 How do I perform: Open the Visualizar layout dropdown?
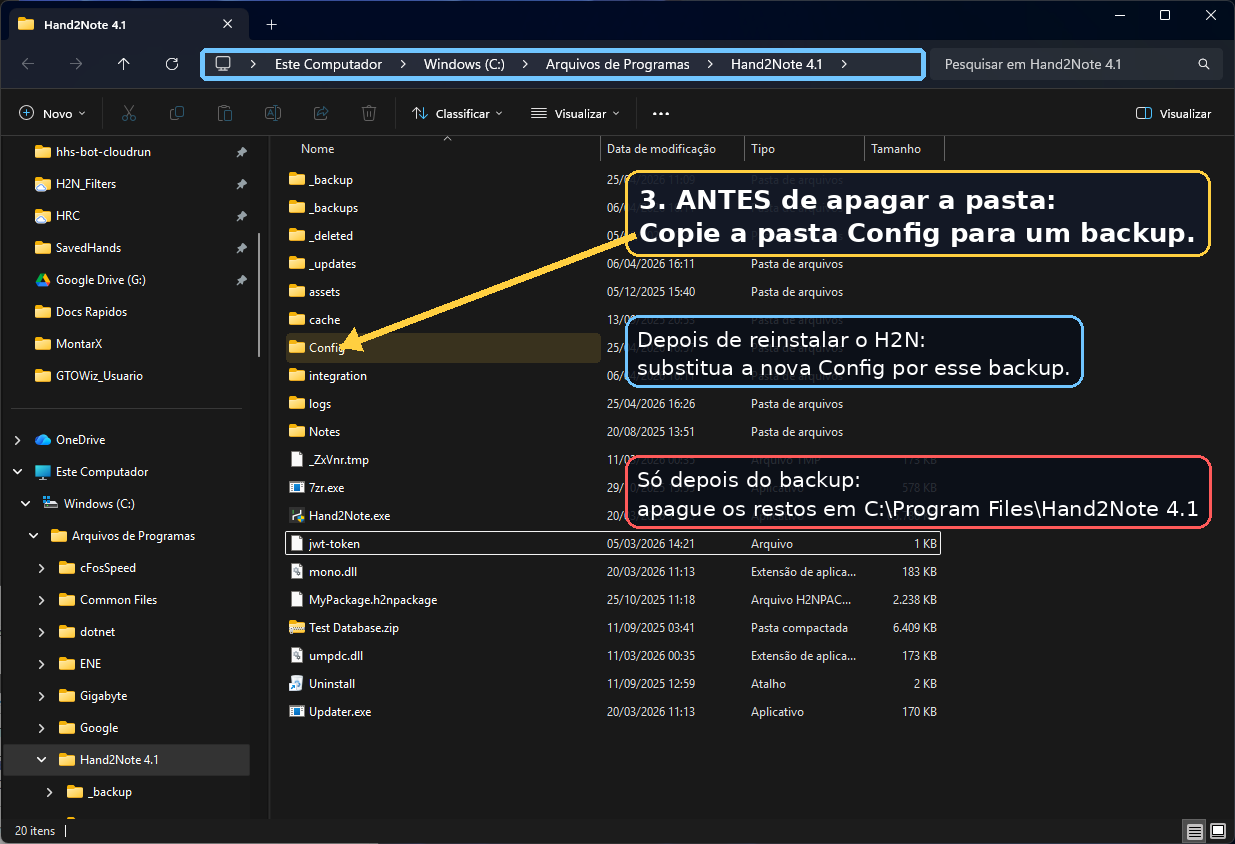tap(575, 114)
